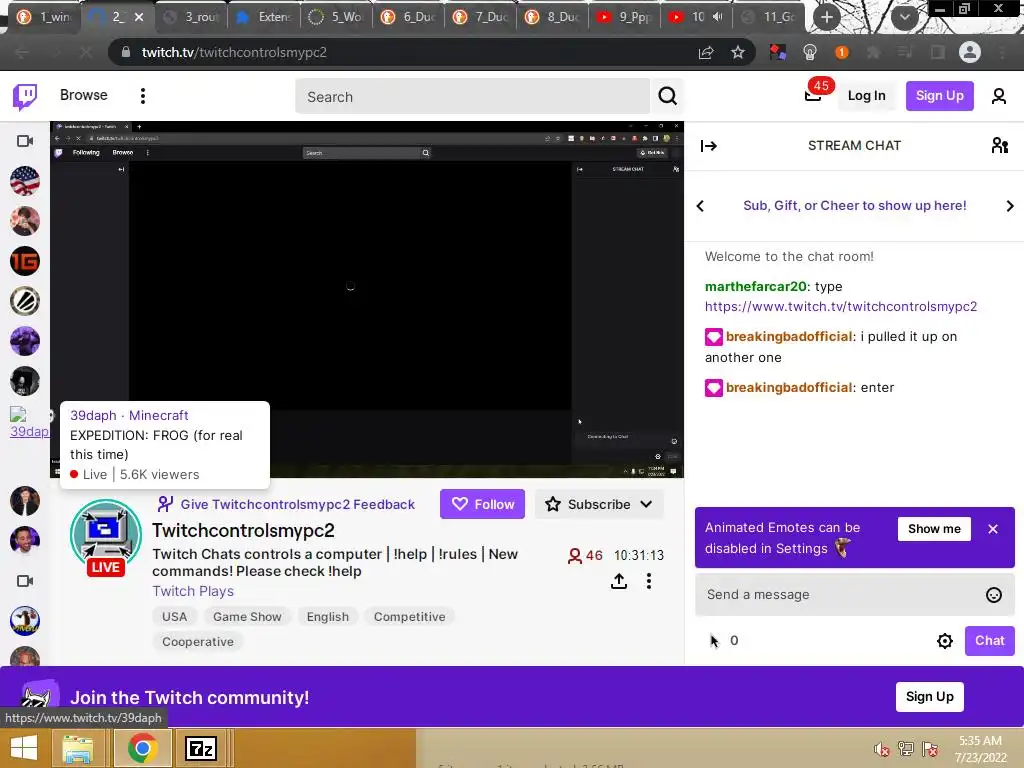
Task: Show next item in chat gift banner
Action: click(x=1010, y=206)
